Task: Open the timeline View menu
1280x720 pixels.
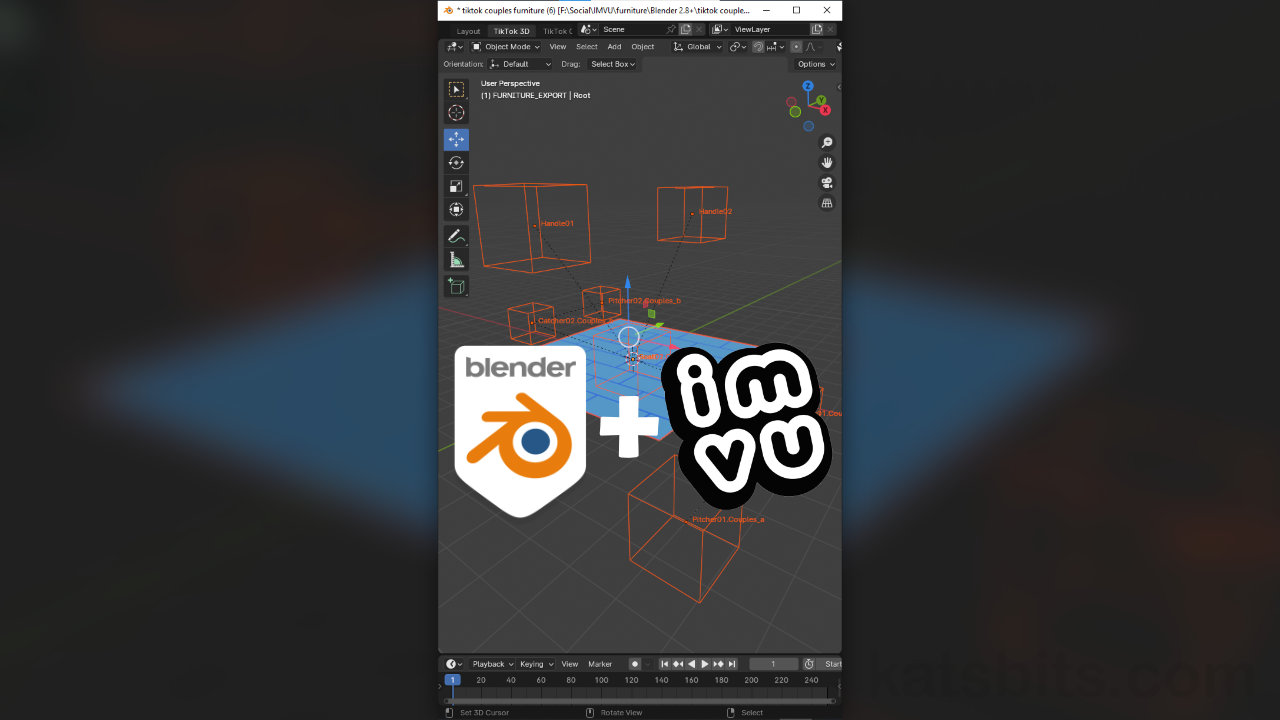Action: (569, 664)
